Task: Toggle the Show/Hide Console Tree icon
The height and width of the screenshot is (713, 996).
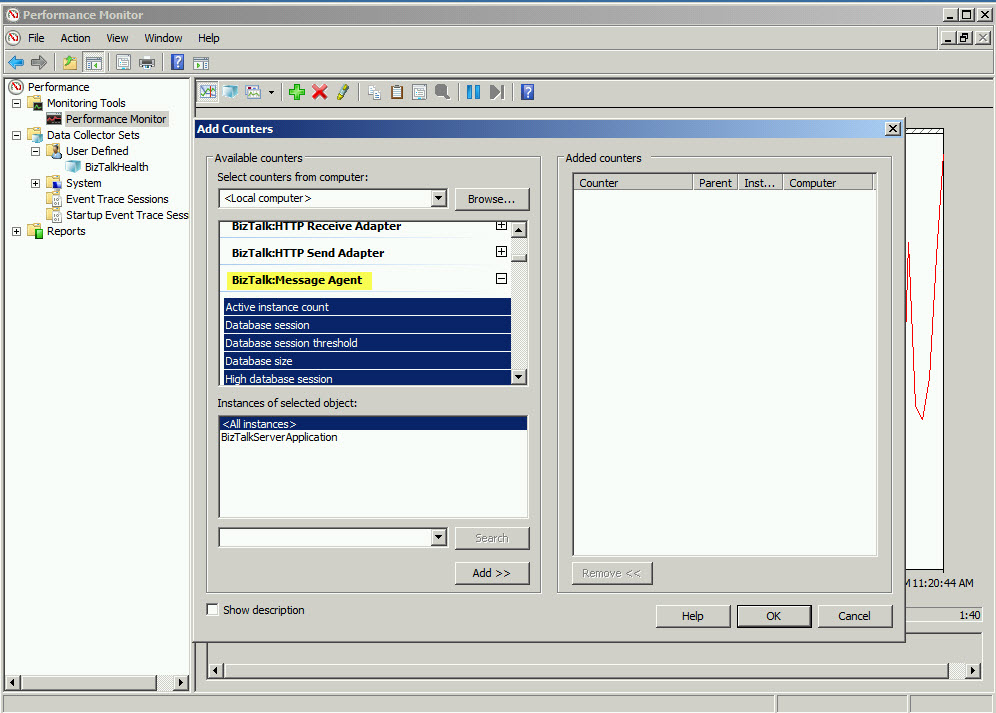Action: (93, 62)
